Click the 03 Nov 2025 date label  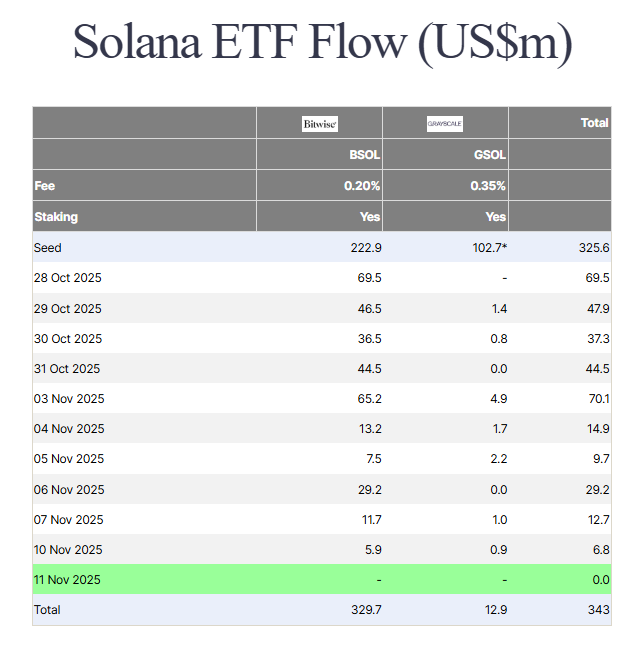(x=69, y=399)
